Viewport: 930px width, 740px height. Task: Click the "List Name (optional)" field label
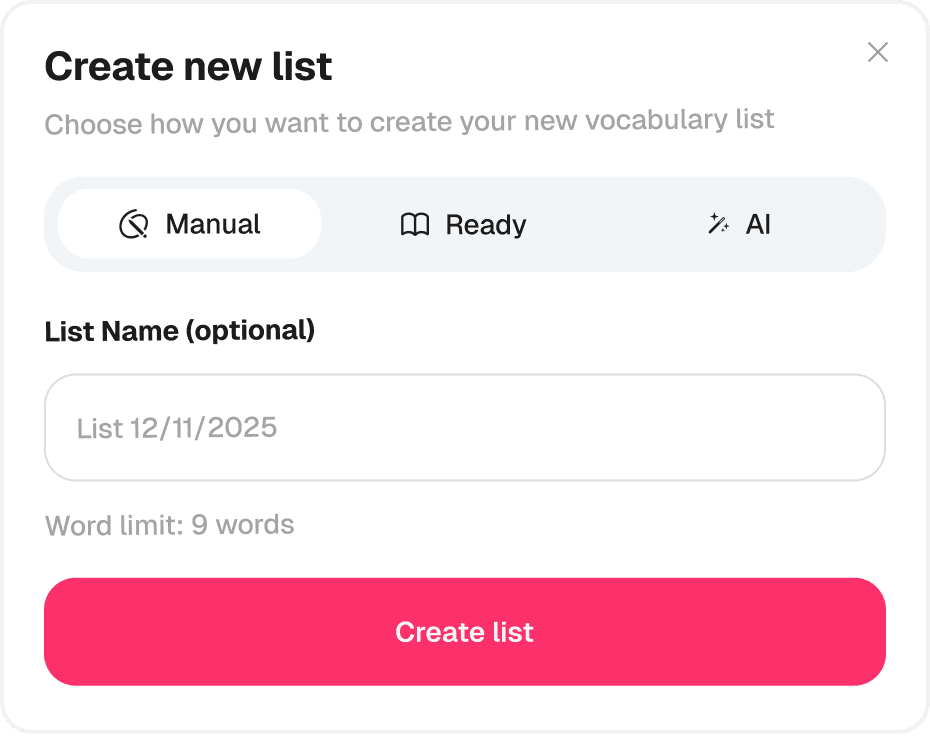[180, 331]
